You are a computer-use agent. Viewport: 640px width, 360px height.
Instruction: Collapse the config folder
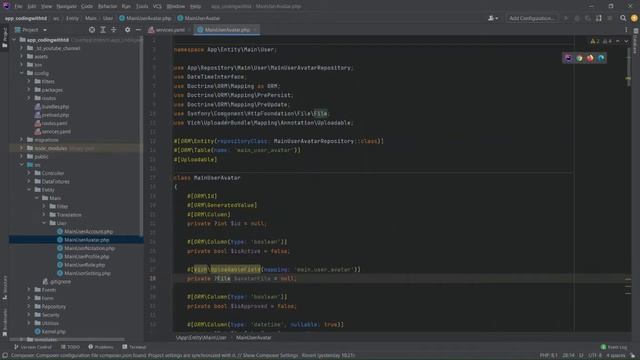22,73
